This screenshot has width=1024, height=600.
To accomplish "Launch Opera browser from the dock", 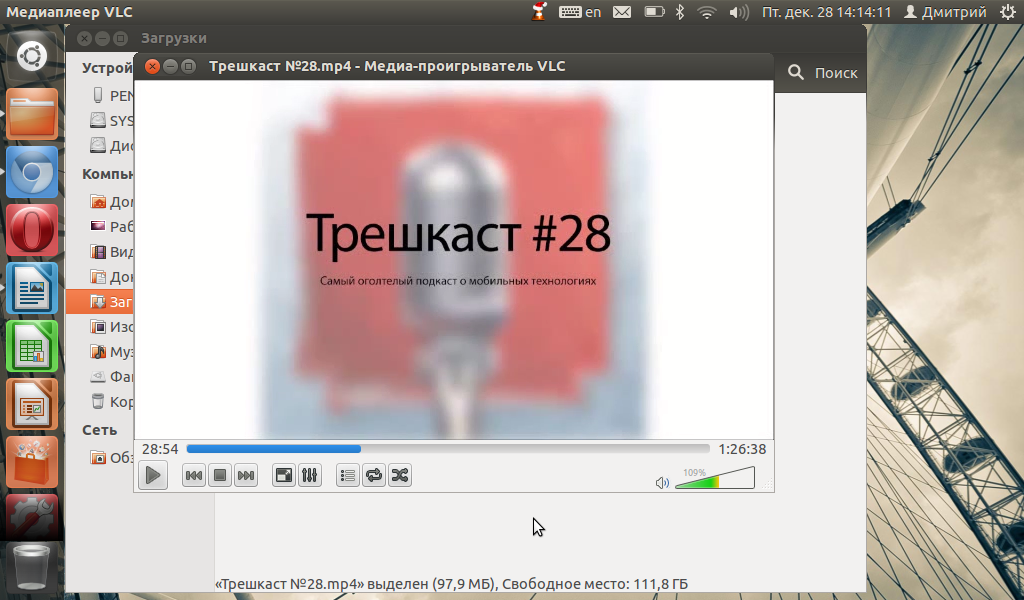I will (32, 230).
